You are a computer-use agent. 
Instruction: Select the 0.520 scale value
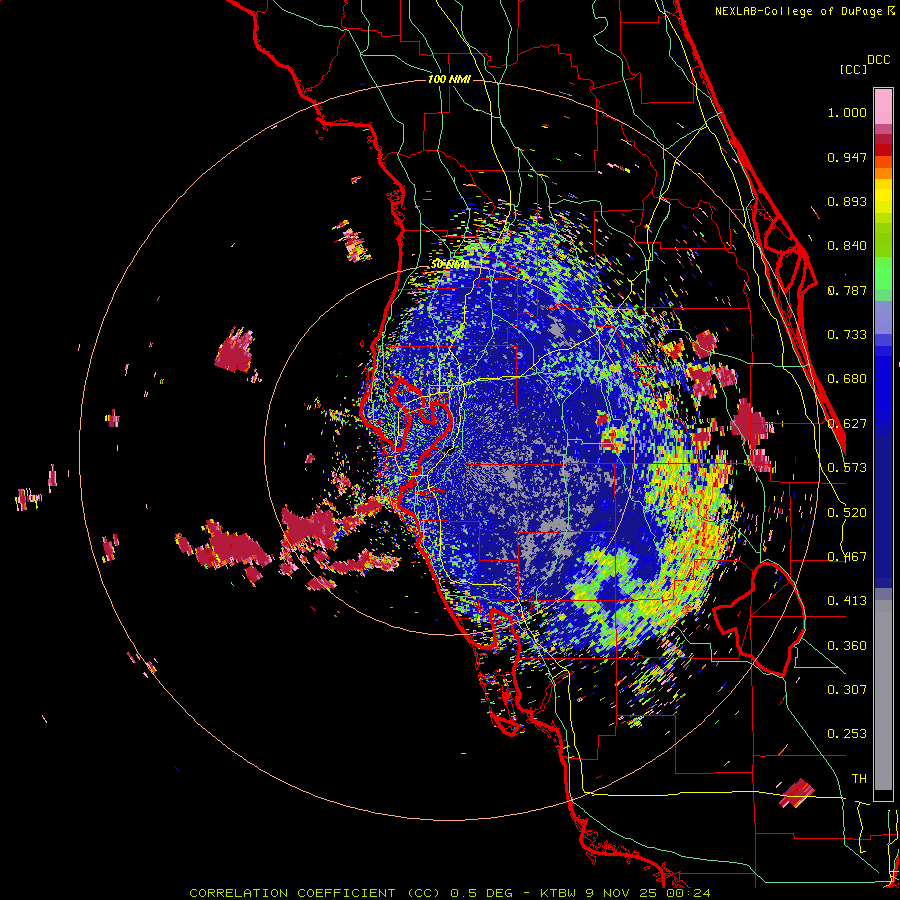click(847, 513)
